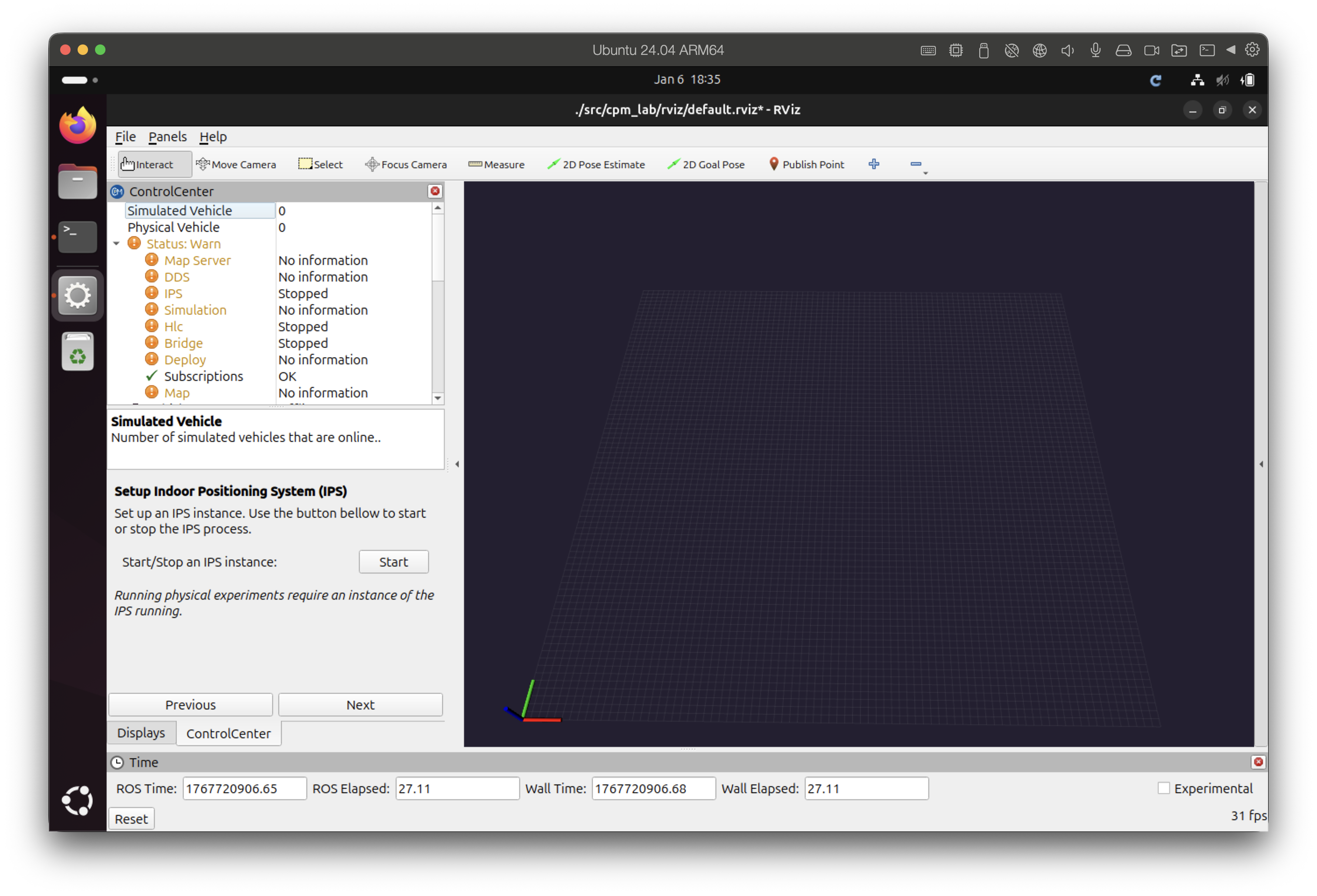
Task: Click the ControlCenter panel title icon
Action: pos(117,192)
